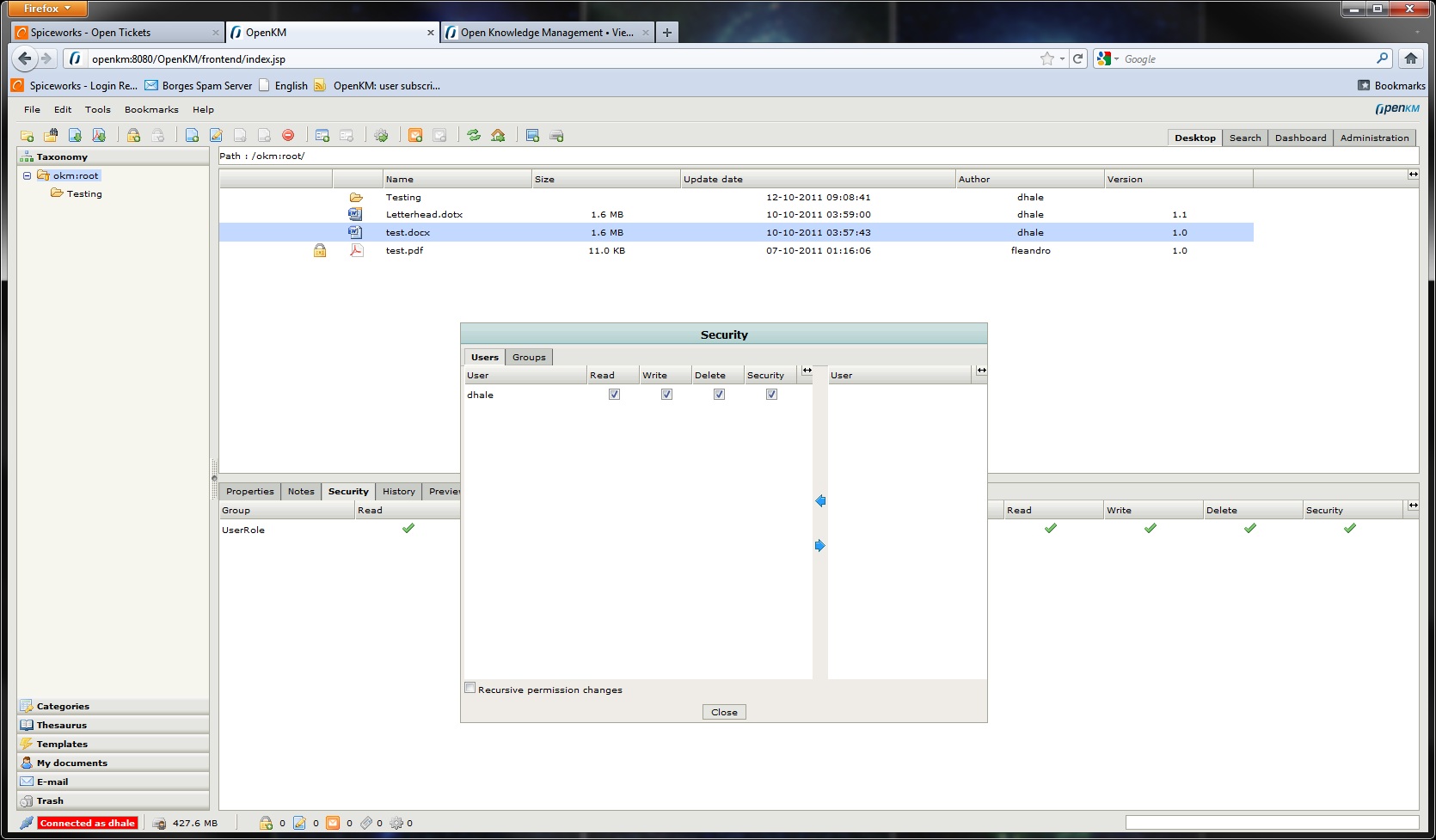Expand the Categories panel

point(63,706)
